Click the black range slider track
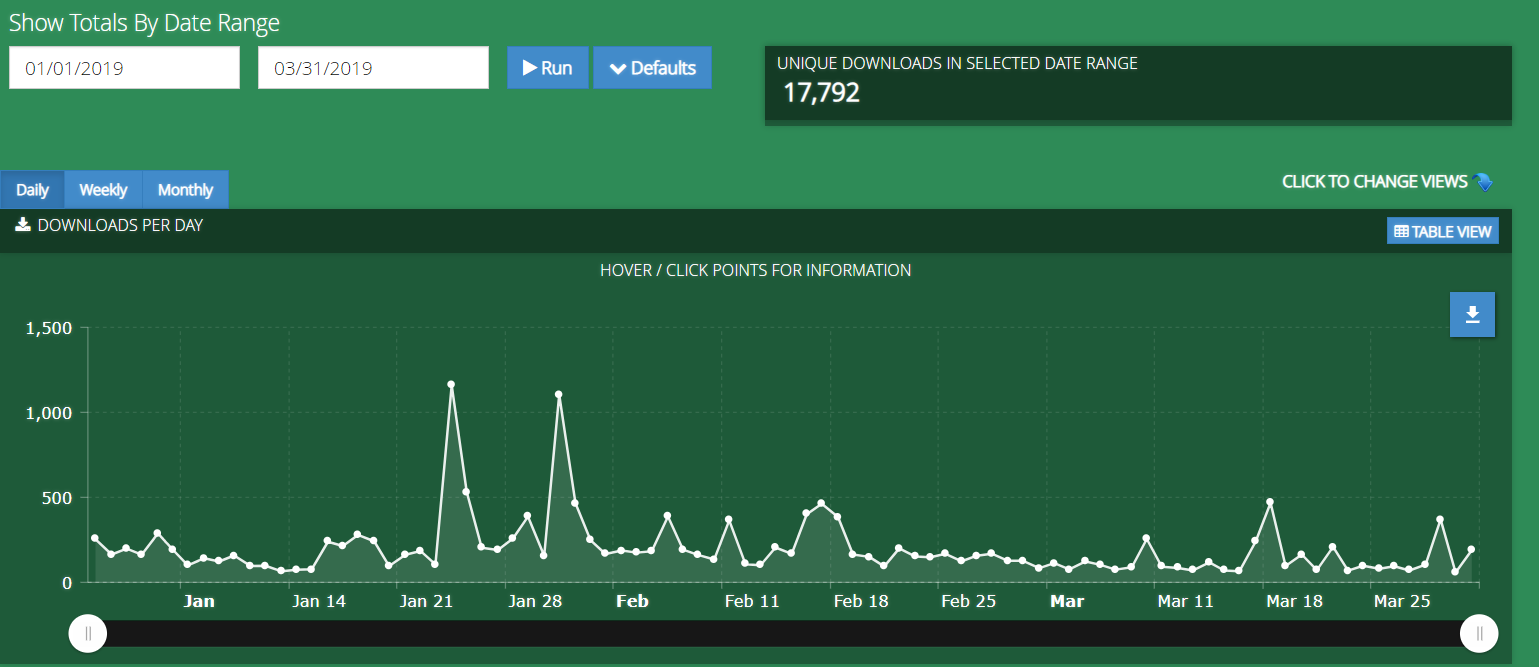This screenshot has width=1539, height=667. [780, 633]
